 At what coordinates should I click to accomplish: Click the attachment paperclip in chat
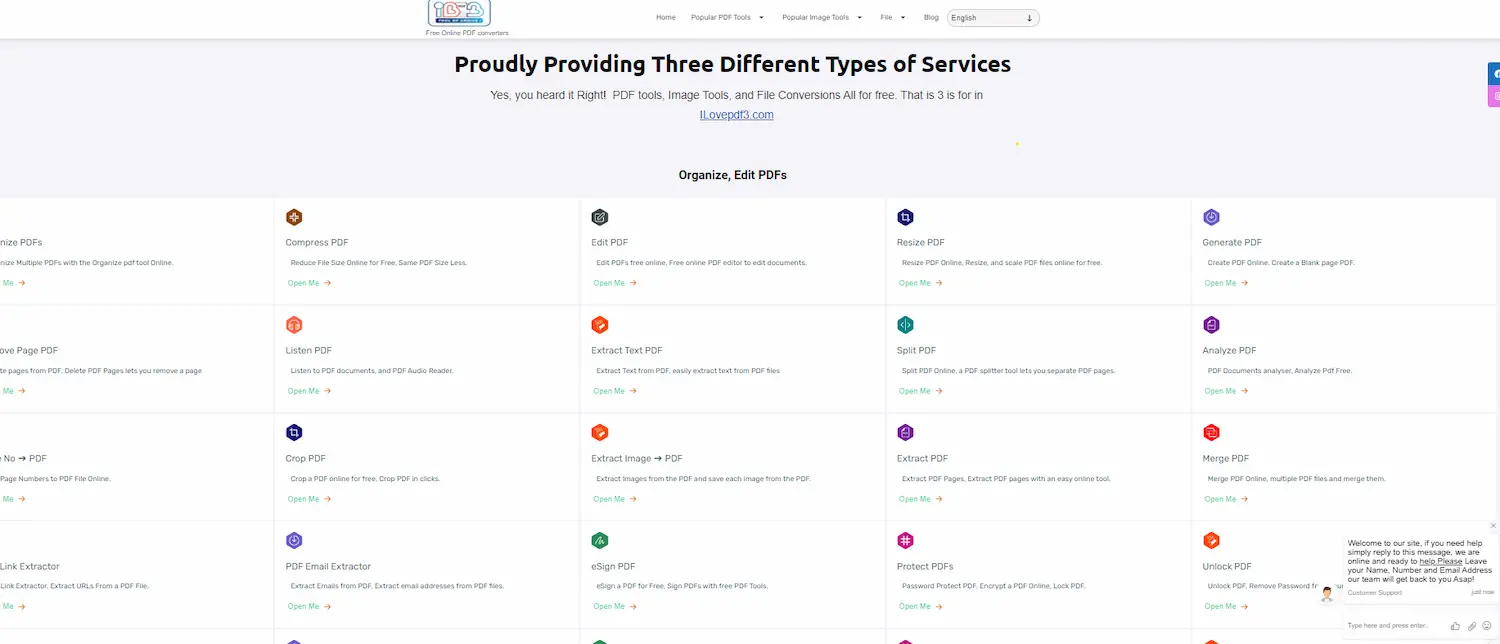(x=1472, y=626)
